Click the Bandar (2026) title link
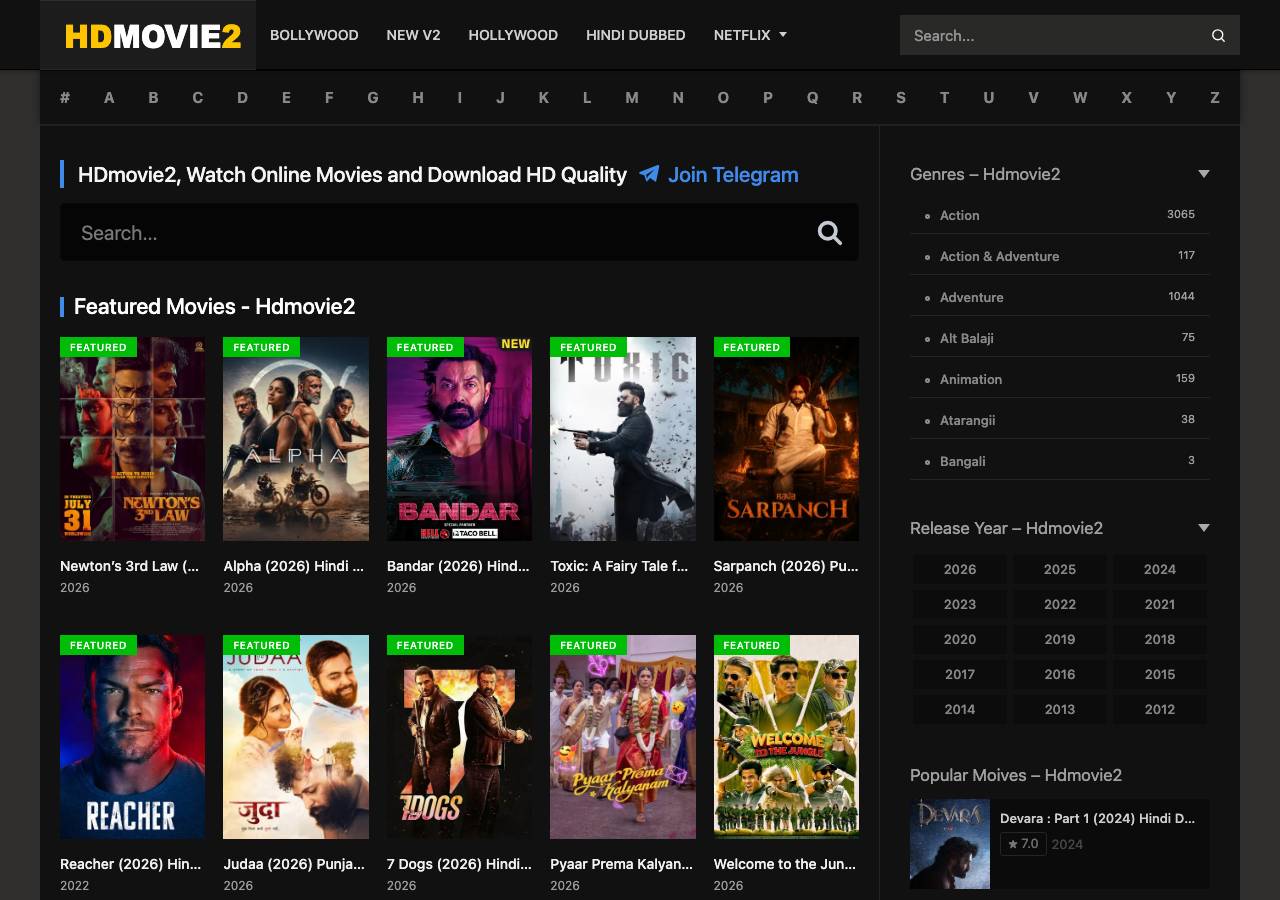This screenshot has width=1280, height=900. click(458, 566)
